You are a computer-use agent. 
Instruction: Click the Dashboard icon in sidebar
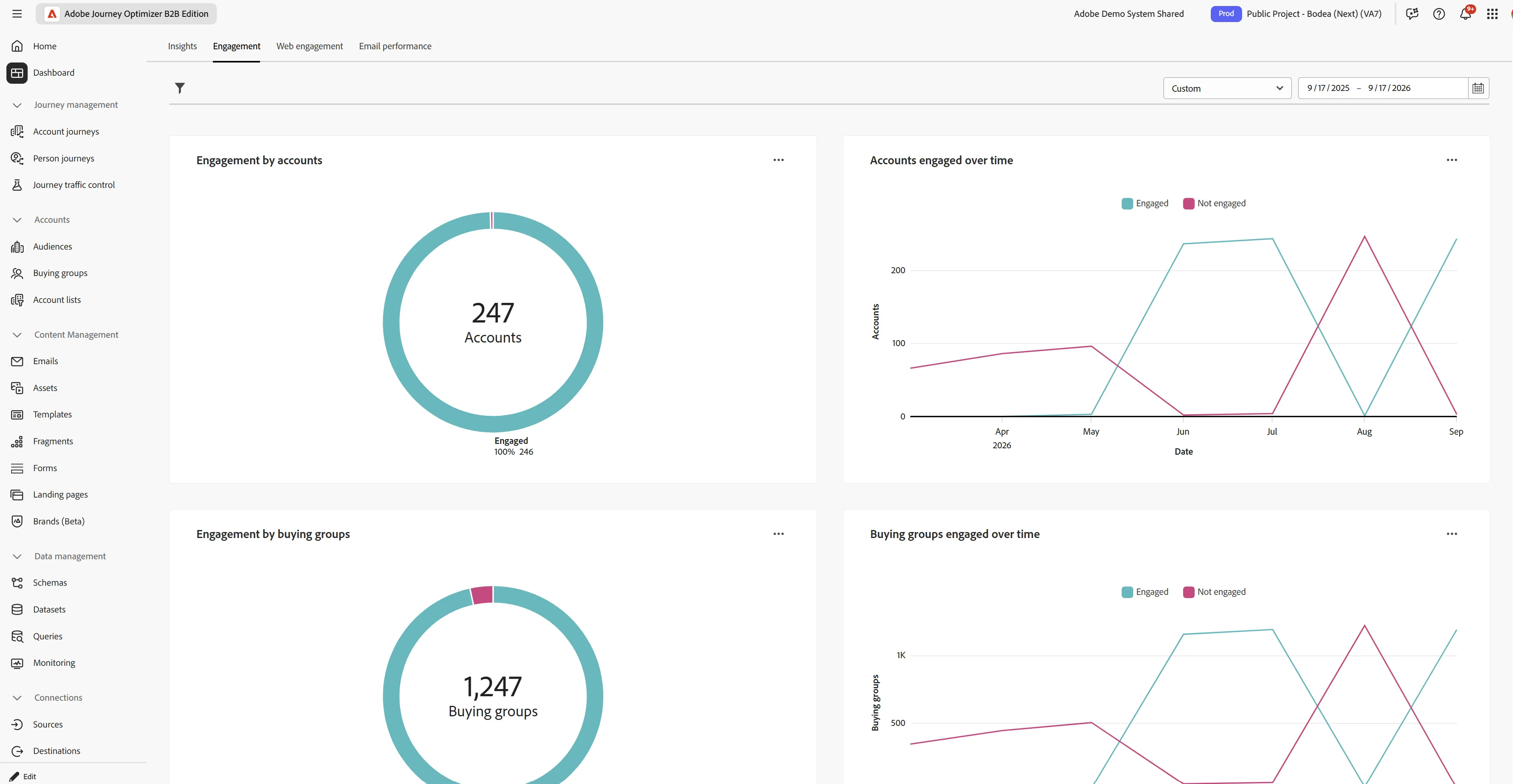click(17, 73)
